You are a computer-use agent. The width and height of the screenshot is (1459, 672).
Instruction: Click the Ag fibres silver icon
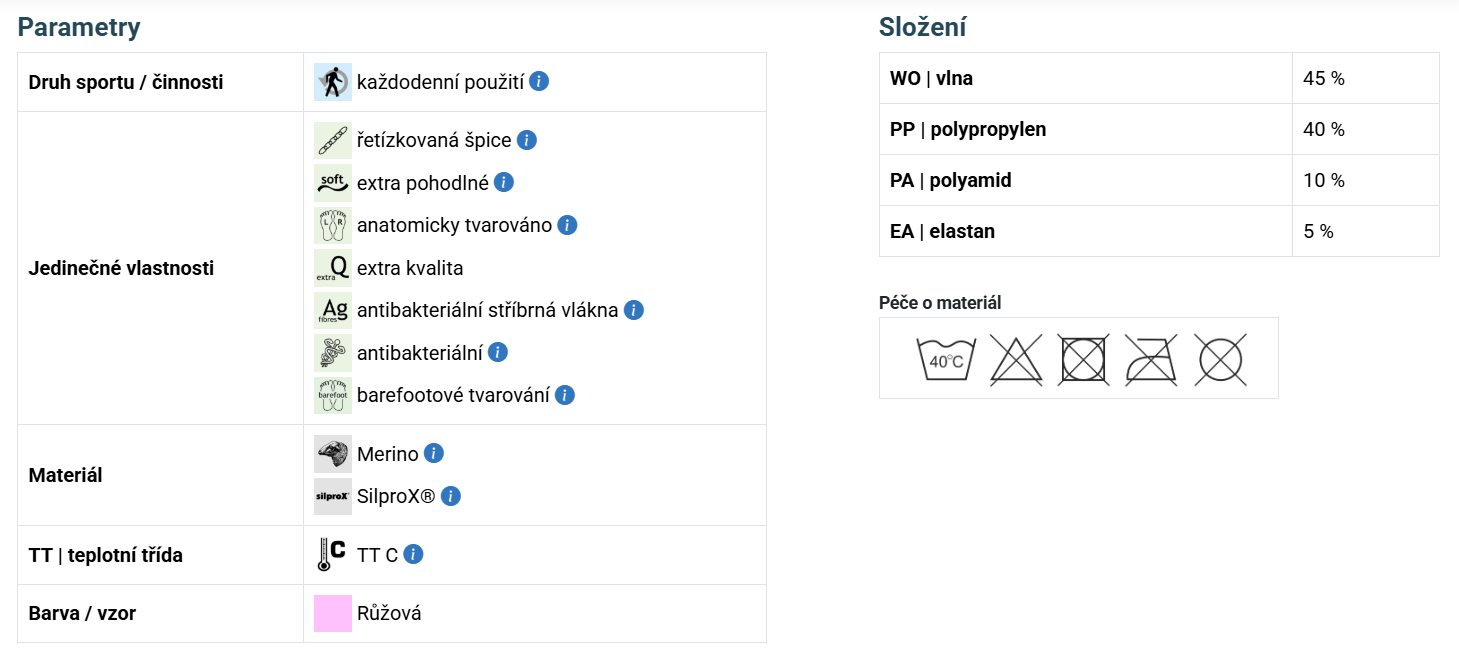333,310
